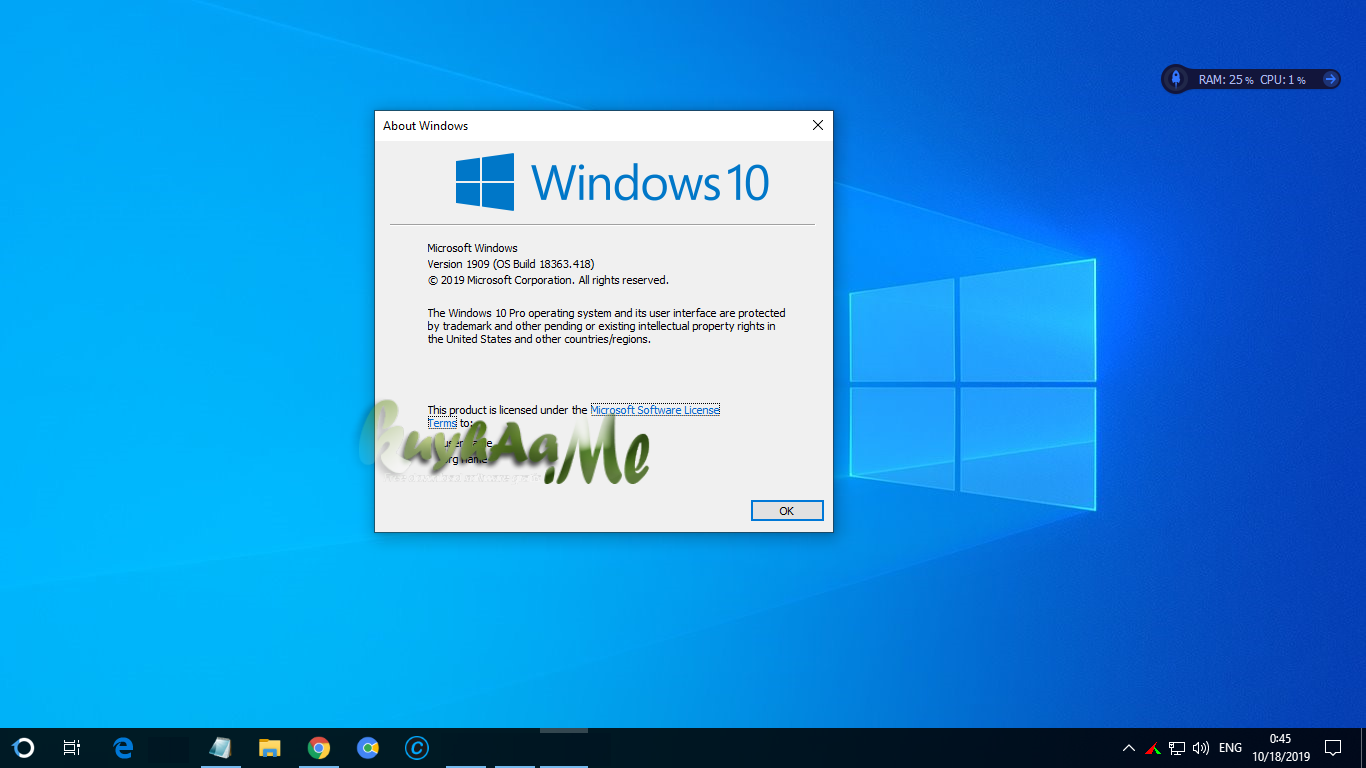Image resolution: width=1366 pixels, height=768 pixels.
Task: Click the circular C taskbar icon
Action: tap(416, 747)
